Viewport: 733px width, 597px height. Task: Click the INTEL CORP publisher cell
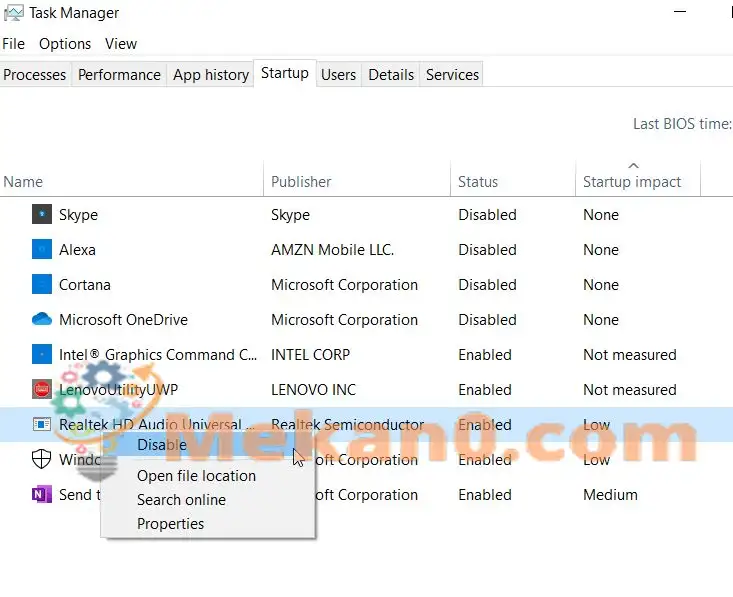[x=310, y=354]
